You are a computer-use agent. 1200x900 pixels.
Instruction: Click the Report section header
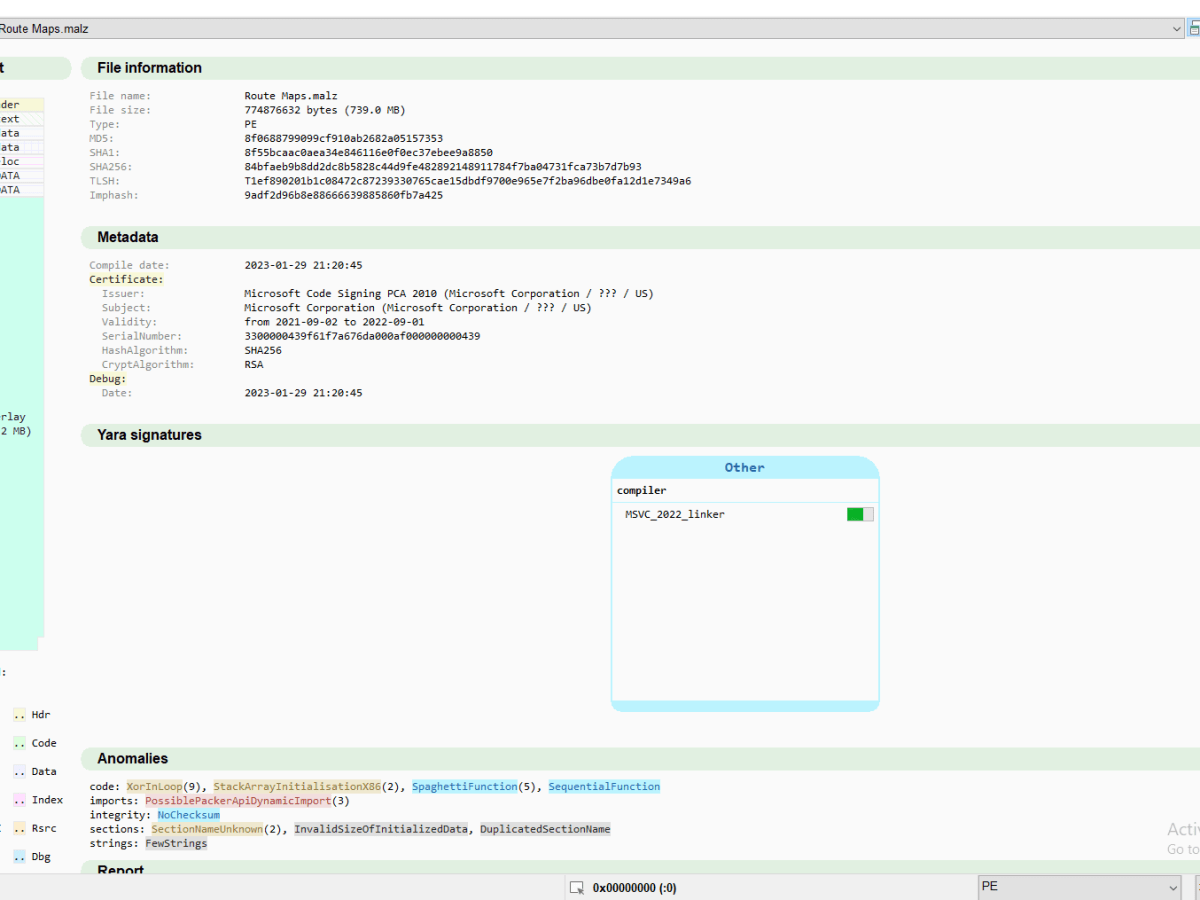pyautogui.click(x=119, y=869)
